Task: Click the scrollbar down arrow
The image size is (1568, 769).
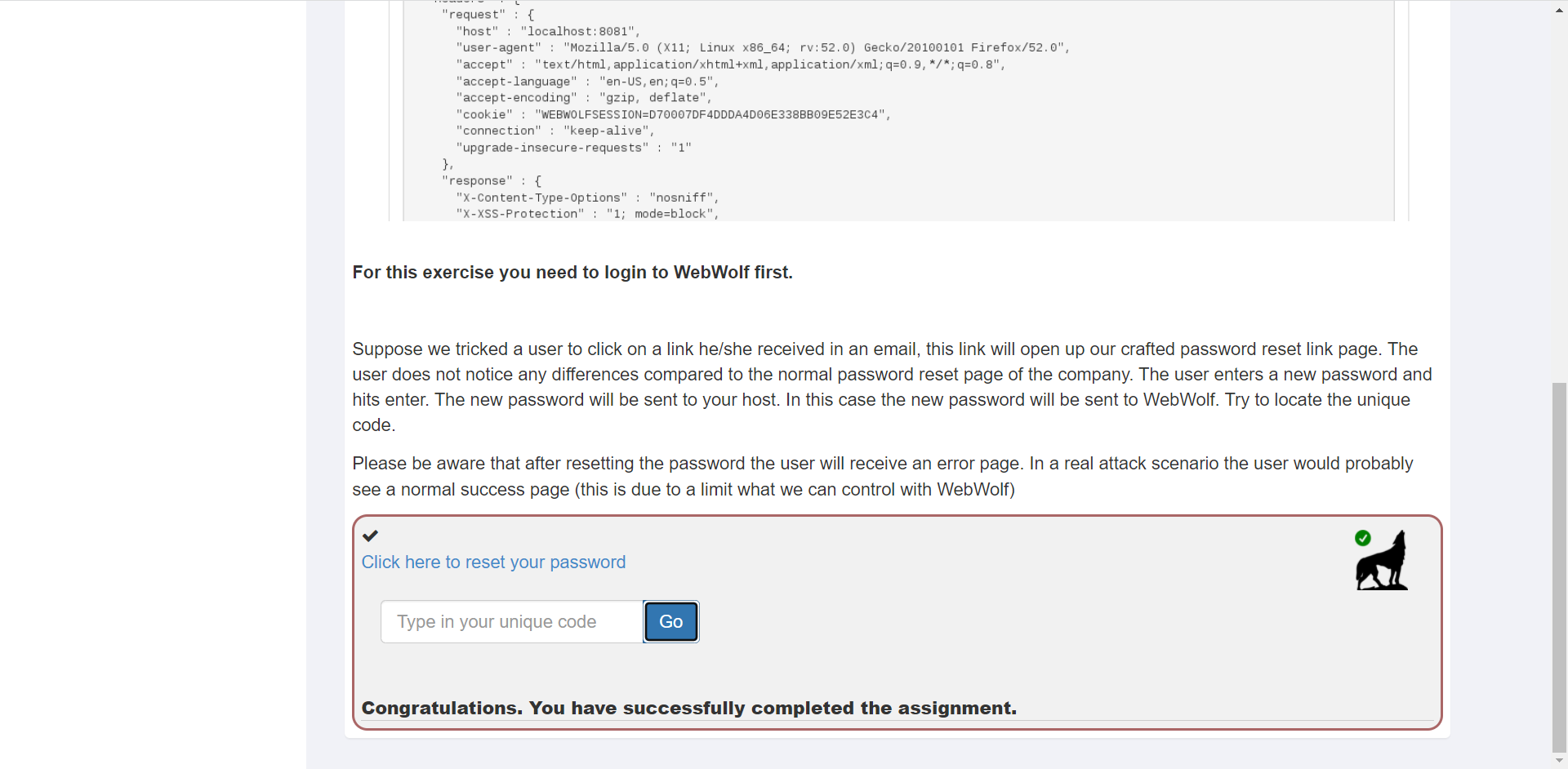Action: [x=1559, y=761]
